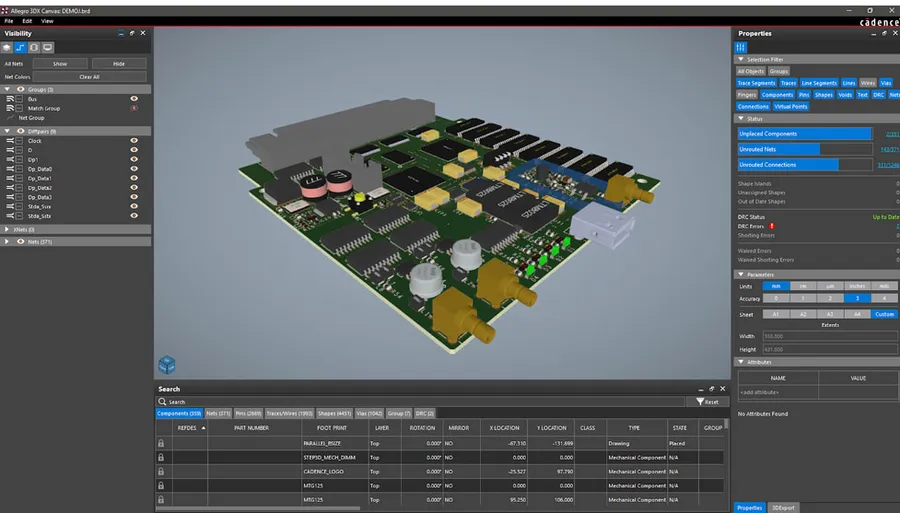The width and height of the screenshot is (900, 513).
Task: Select sheet size A3
Action: [829, 314]
